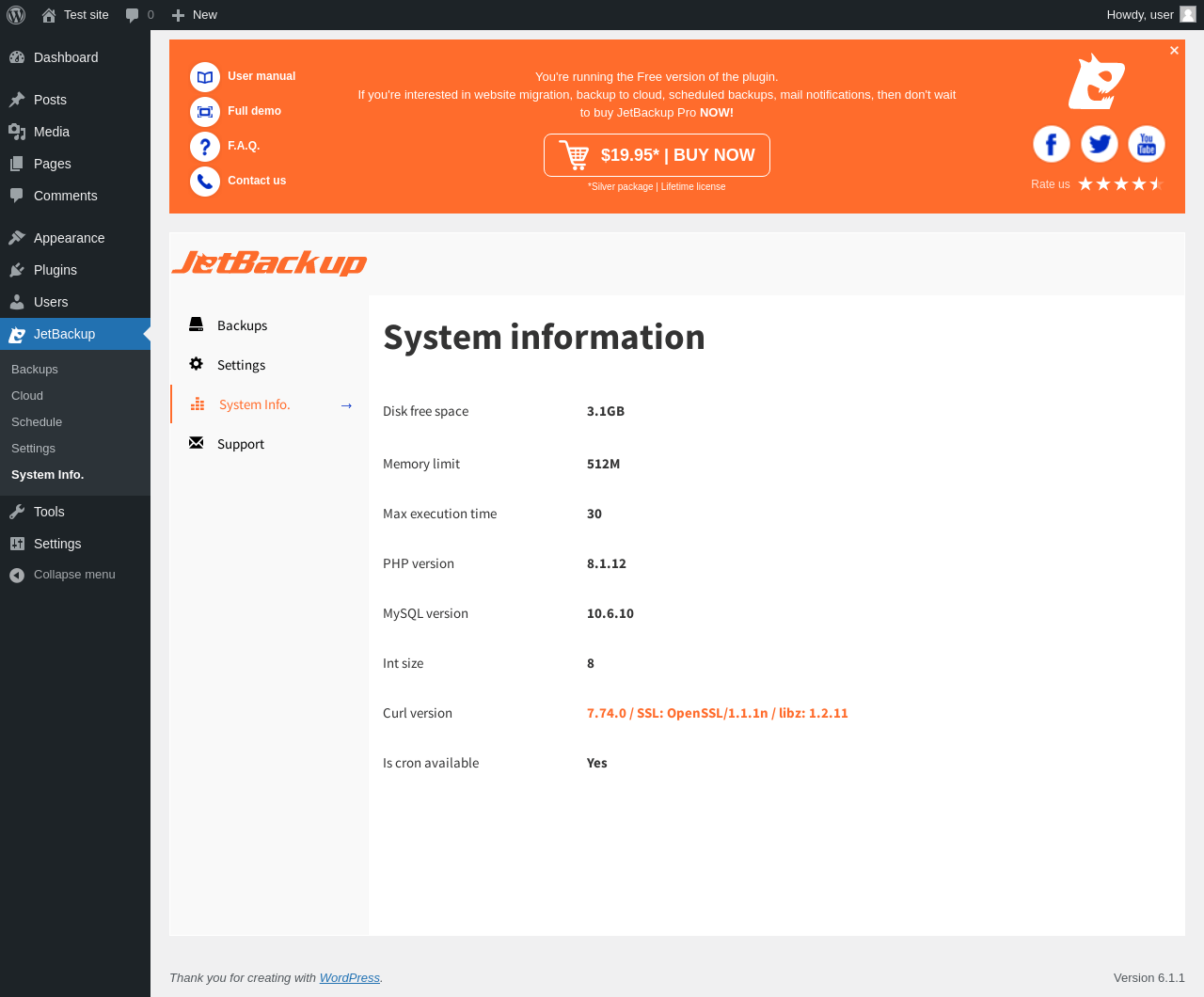Click the Settings gear icon in plugin
The image size is (1204, 997).
click(196, 364)
